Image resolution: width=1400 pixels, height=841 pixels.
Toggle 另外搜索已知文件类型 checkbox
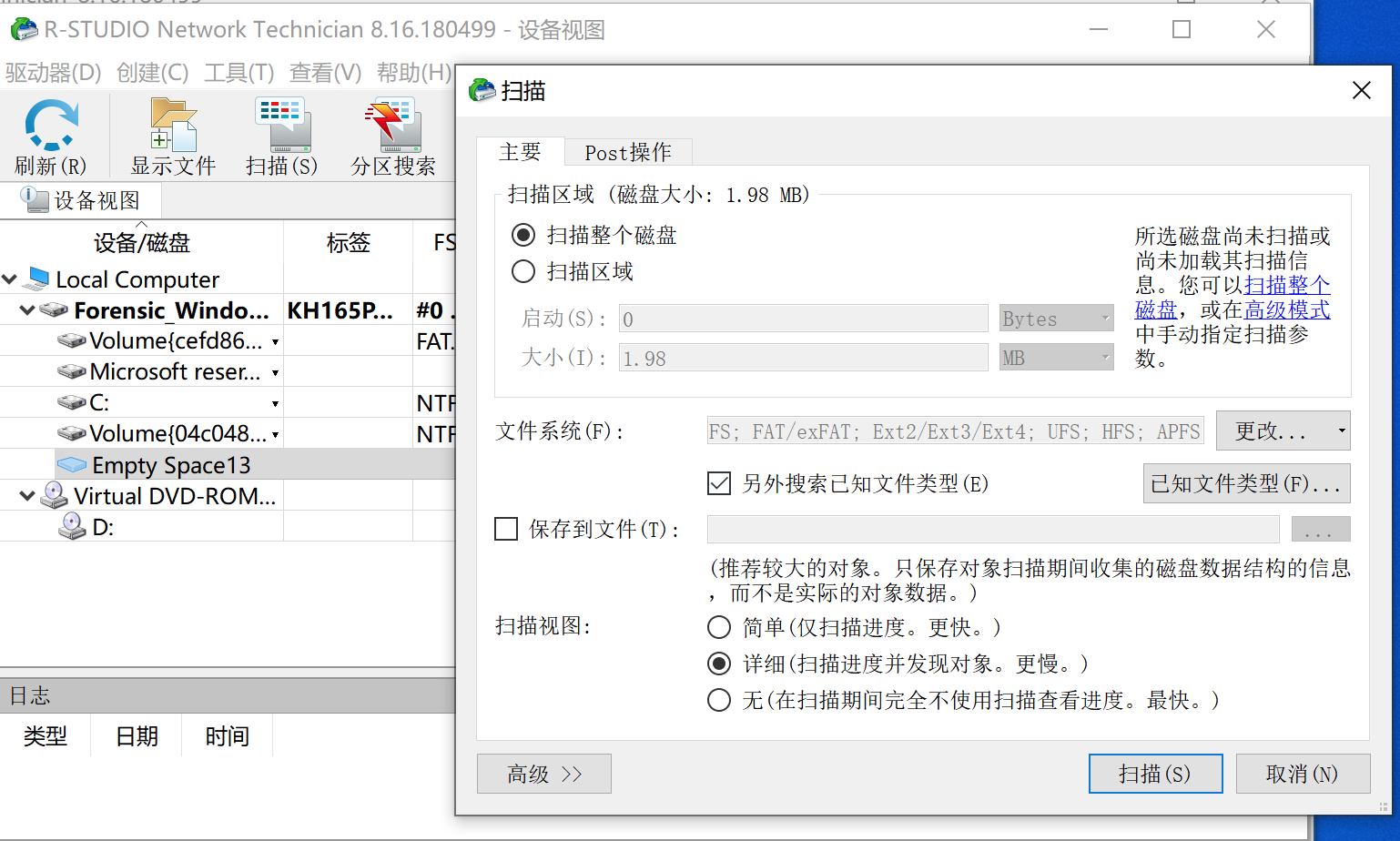(x=719, y=483)
